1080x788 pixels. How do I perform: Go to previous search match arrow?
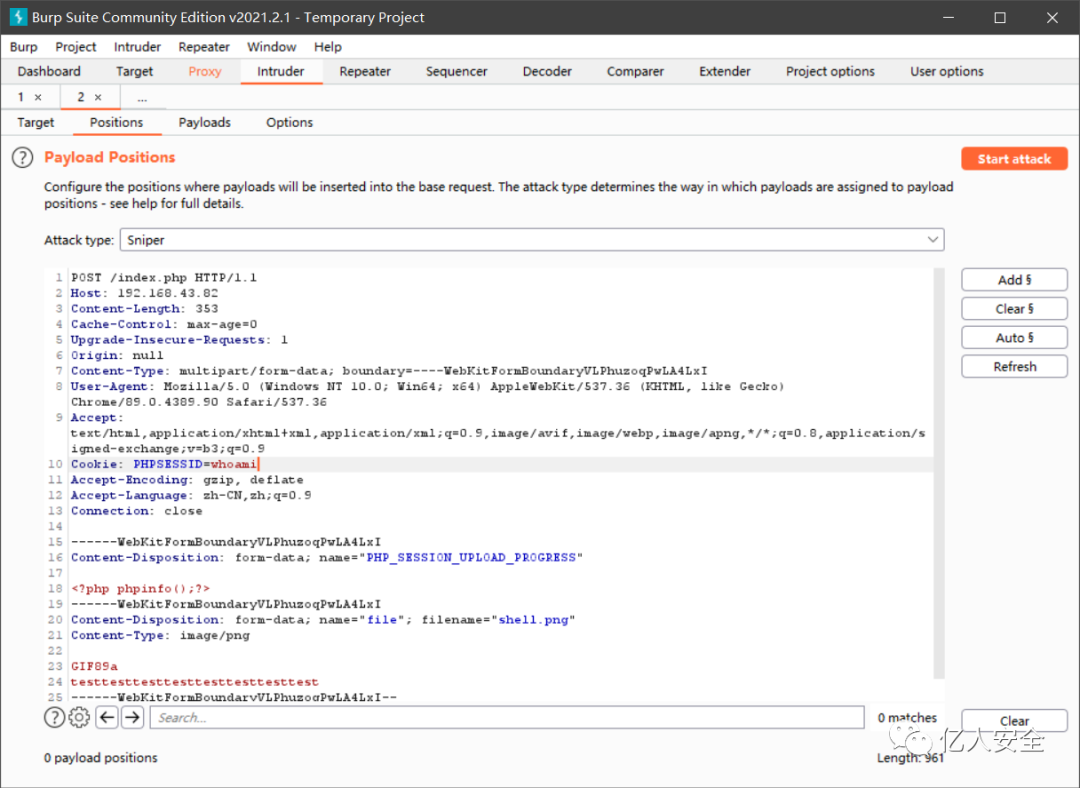(x=107, y=718)
